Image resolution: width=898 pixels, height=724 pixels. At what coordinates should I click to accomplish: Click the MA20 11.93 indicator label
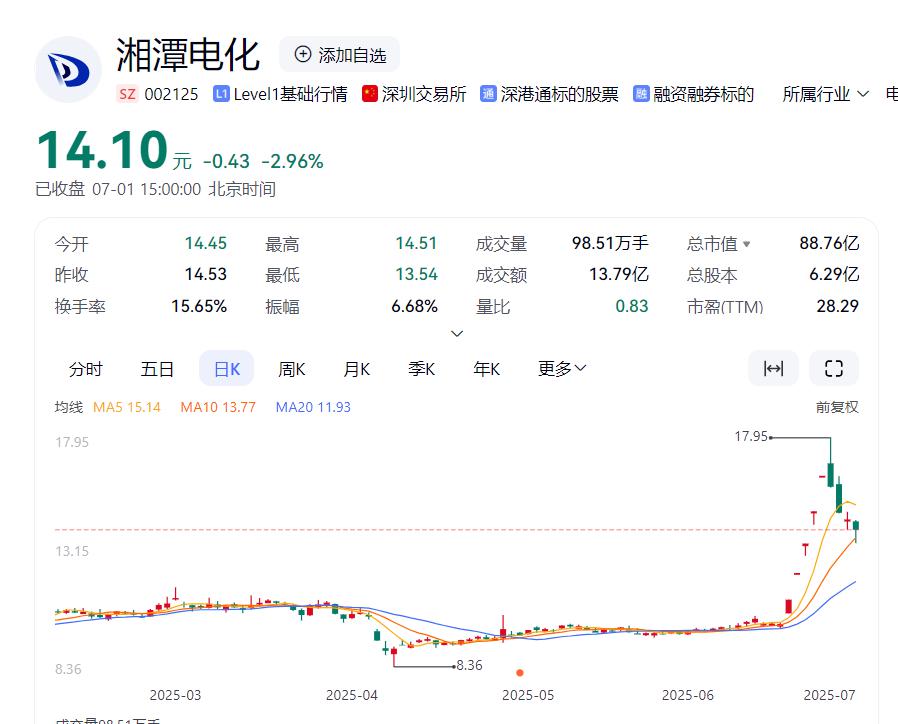[x=313, y=407]
